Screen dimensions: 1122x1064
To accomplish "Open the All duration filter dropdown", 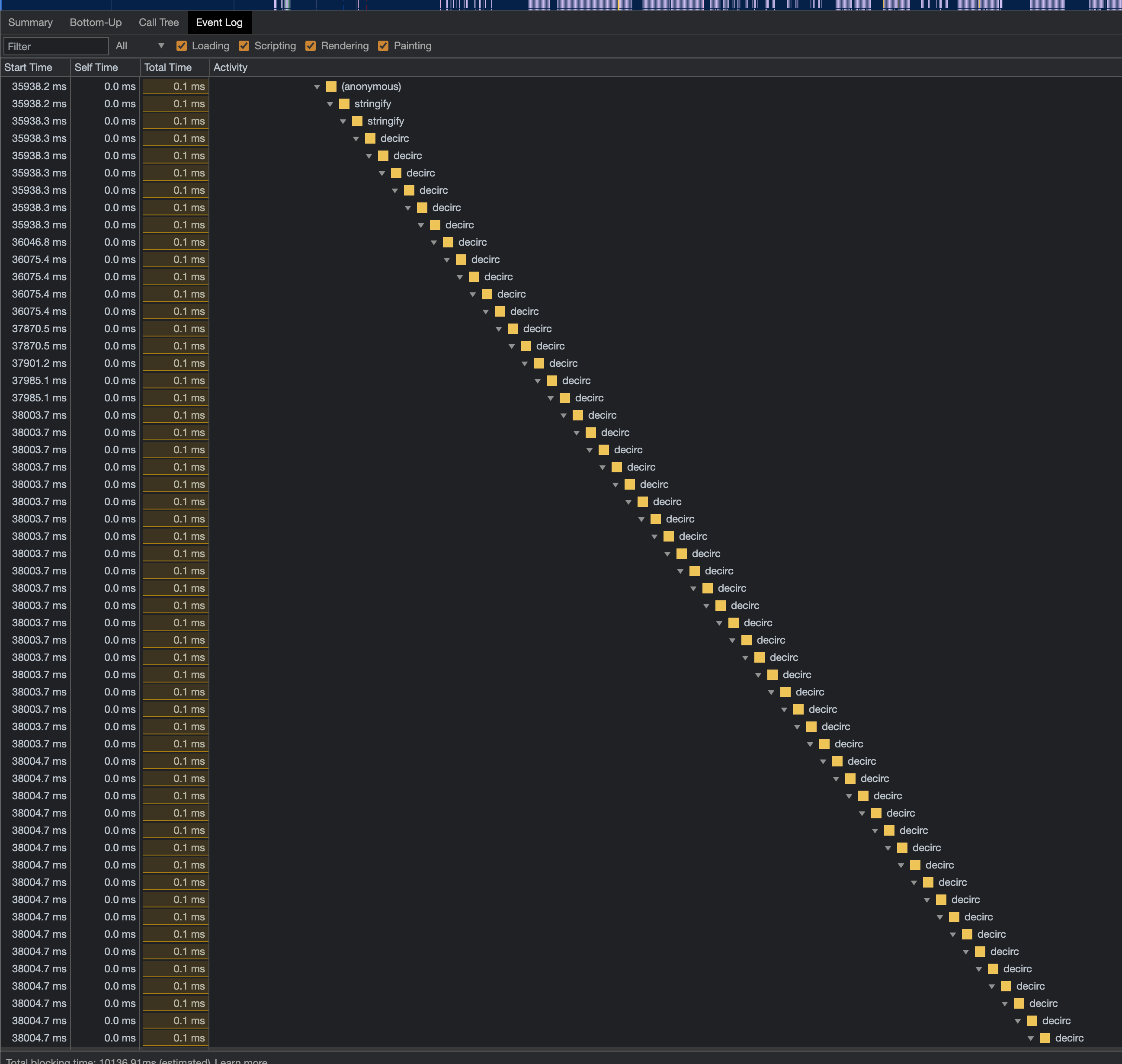I will (139, 46).
